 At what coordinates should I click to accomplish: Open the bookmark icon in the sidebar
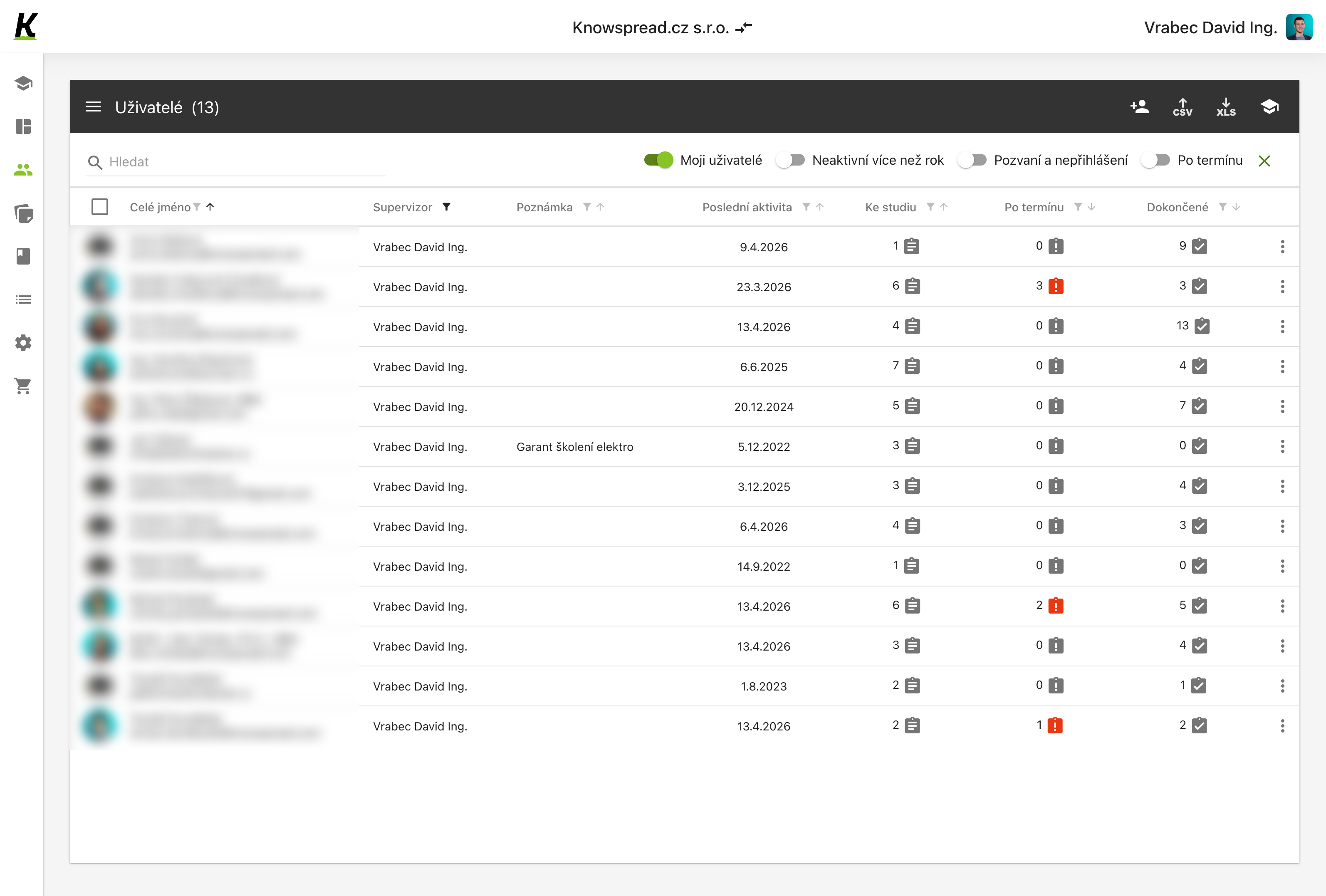coord(23,256)
